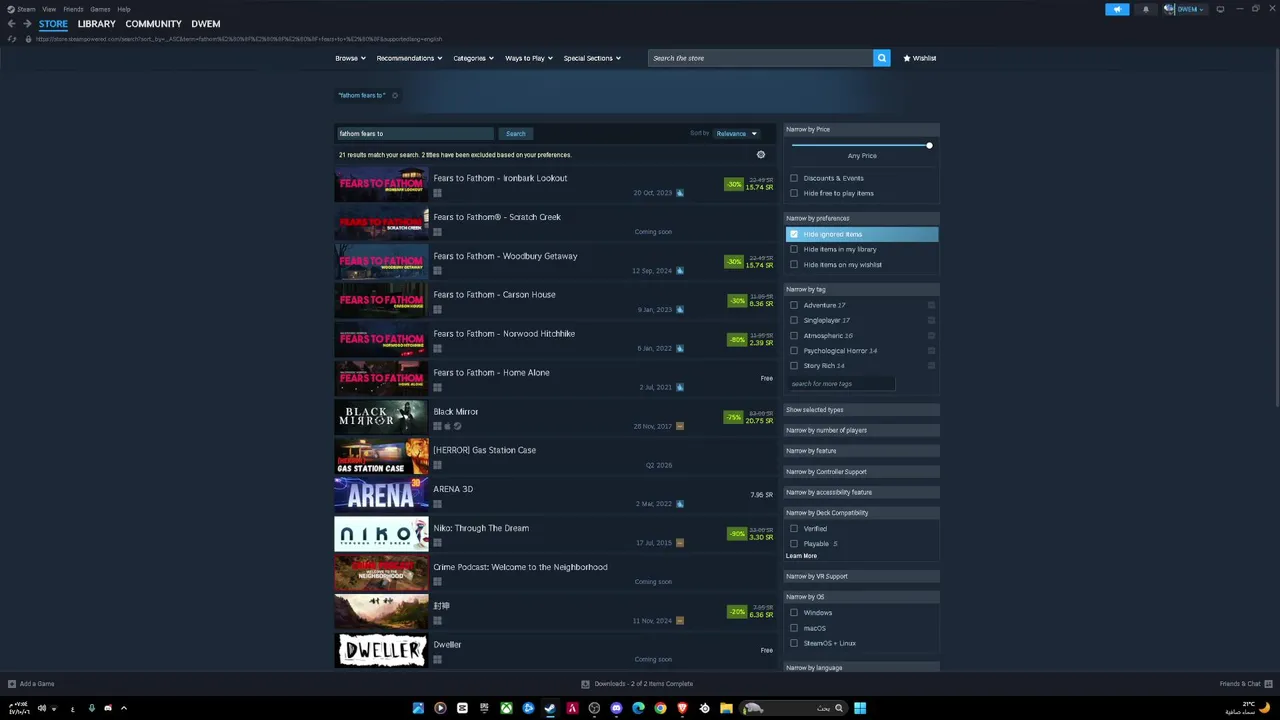The height and width of the screenshot is (720, 1280).
Task: Filter by Adventure tag checkbox
Action: (x=794, y=305)
